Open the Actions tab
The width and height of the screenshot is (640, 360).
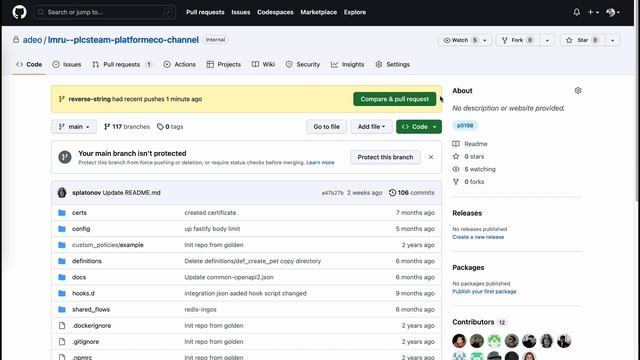(180, 64)
